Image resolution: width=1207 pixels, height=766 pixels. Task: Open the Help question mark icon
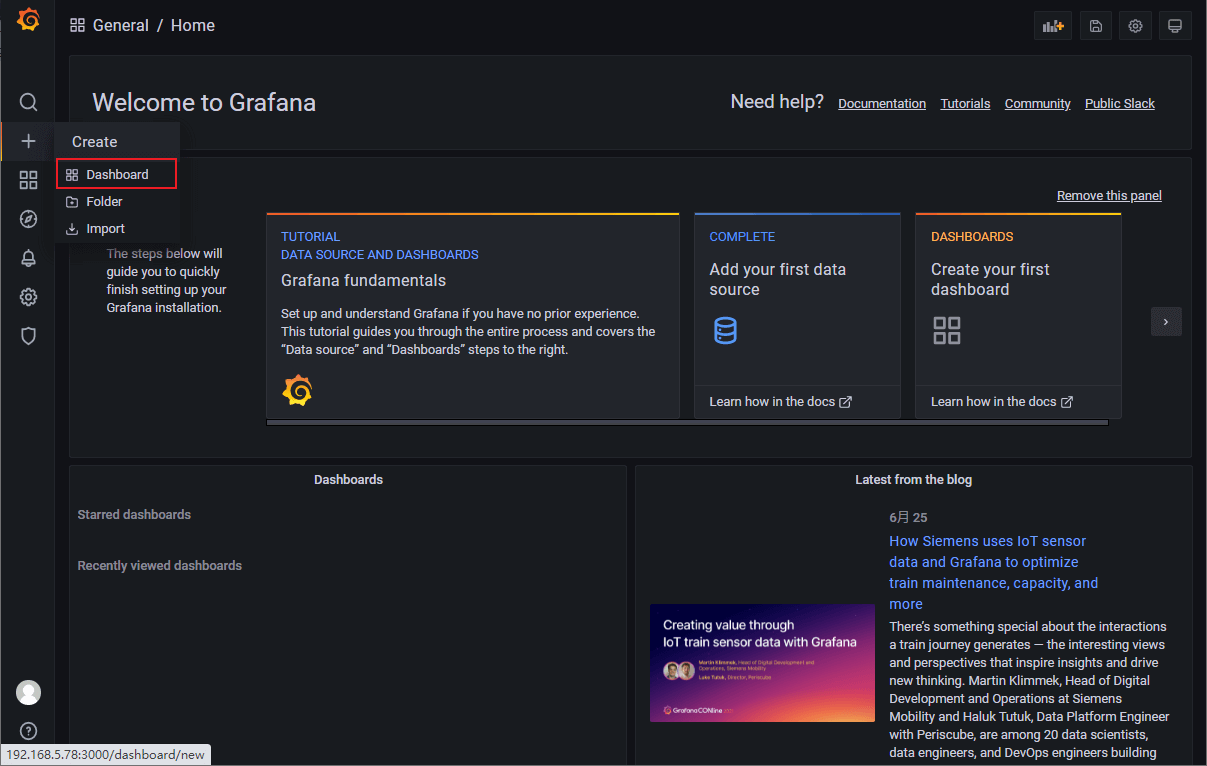pyautogui.click(x=28, y=731)
